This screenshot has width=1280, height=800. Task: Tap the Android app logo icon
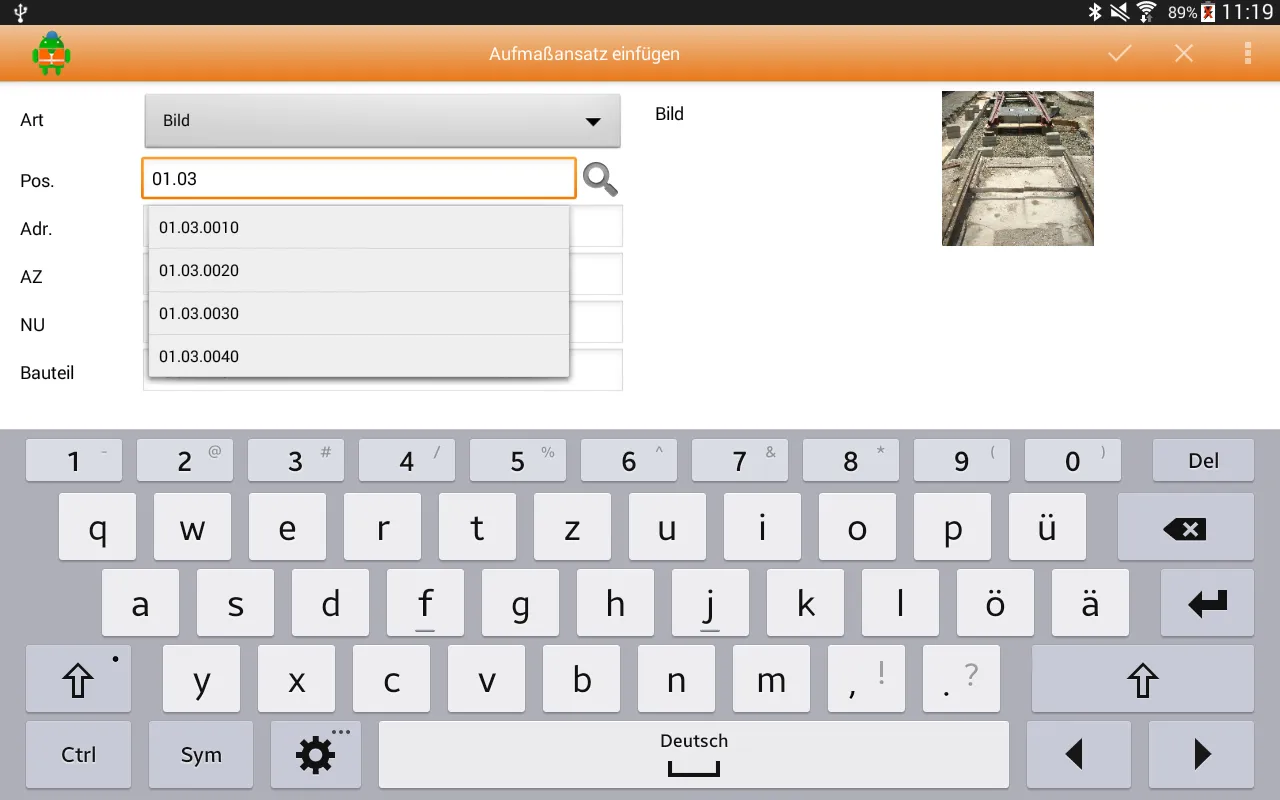coord(51,54)
